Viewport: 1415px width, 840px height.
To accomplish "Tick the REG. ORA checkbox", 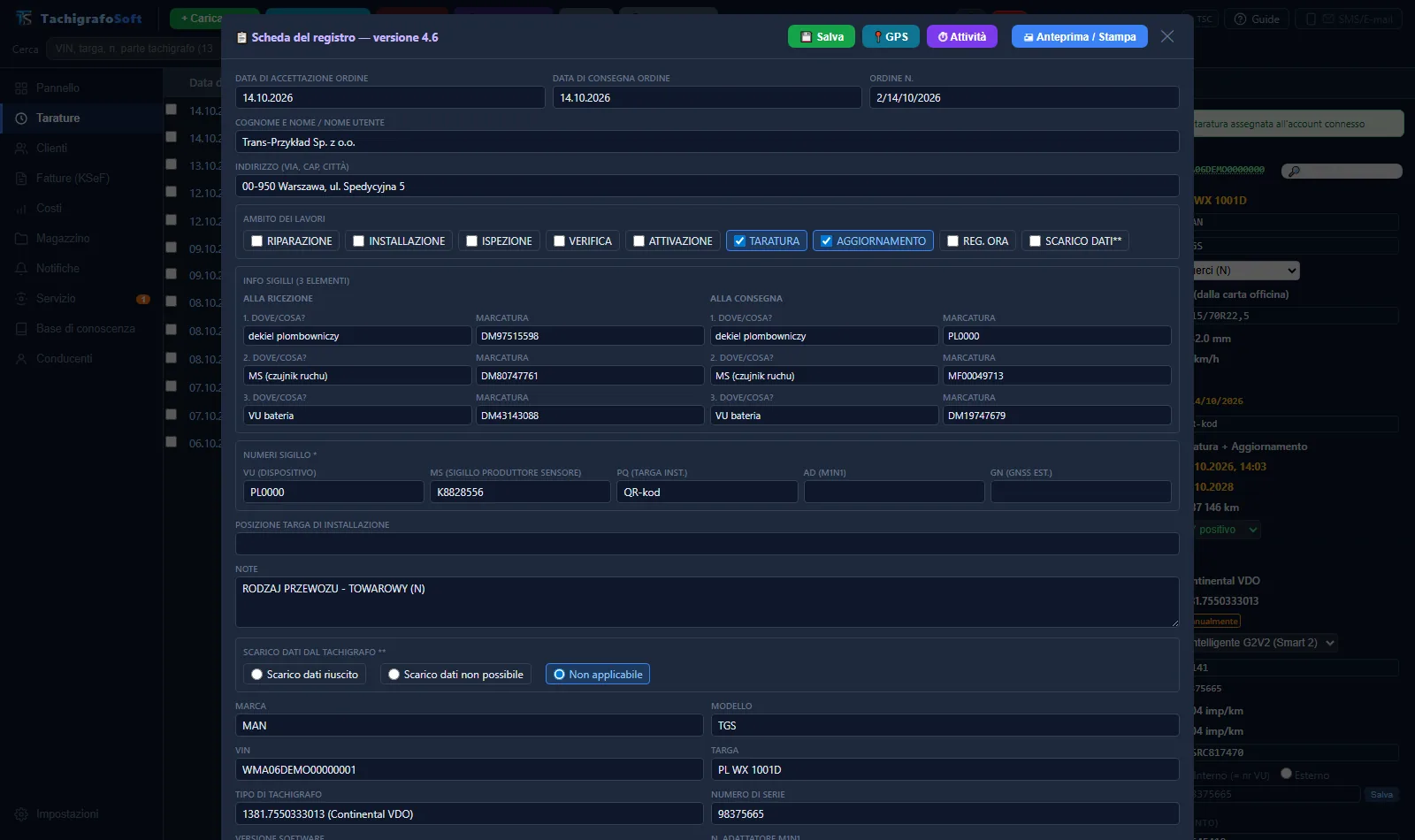I will click(953, 241).
